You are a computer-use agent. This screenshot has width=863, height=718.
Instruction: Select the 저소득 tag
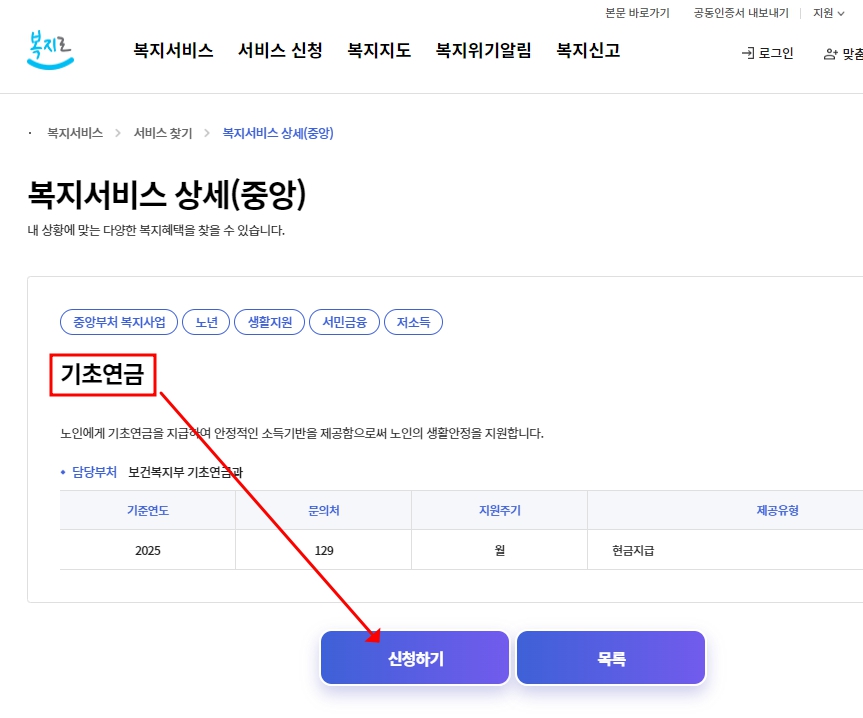[x=413, y=322]
